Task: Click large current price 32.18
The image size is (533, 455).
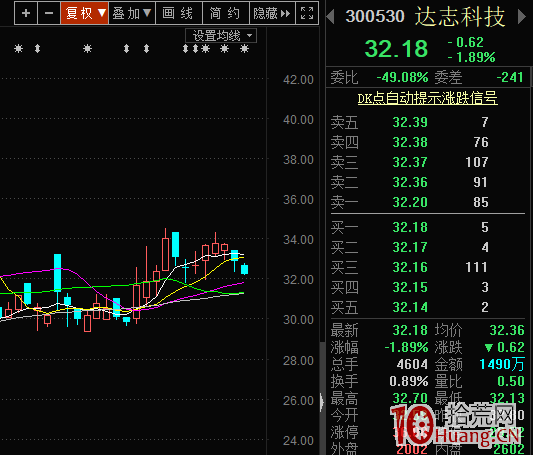Action: pos(396,49)
